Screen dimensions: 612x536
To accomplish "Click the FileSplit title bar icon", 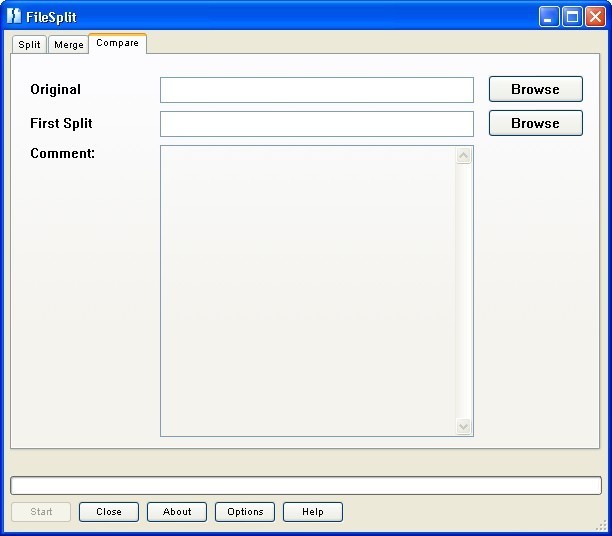I will pos(14,16).
